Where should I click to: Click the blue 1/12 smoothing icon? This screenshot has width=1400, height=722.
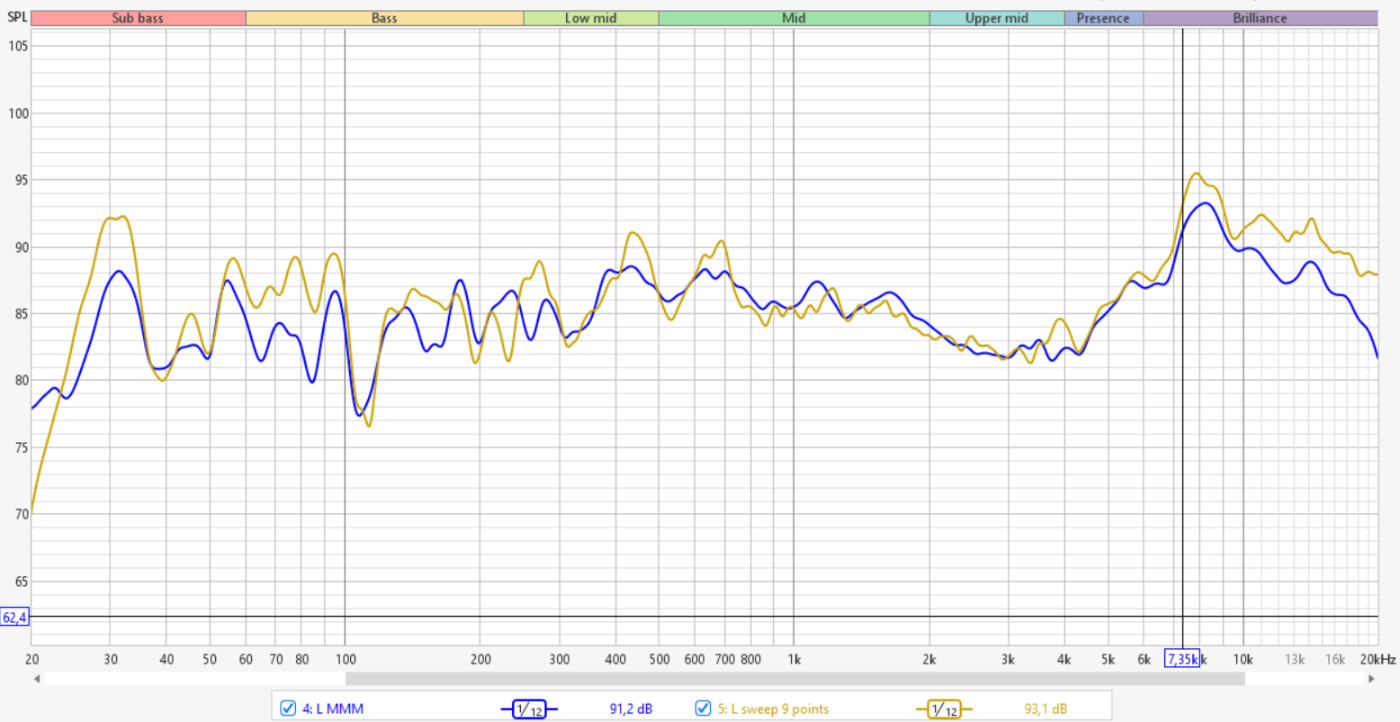529,709
